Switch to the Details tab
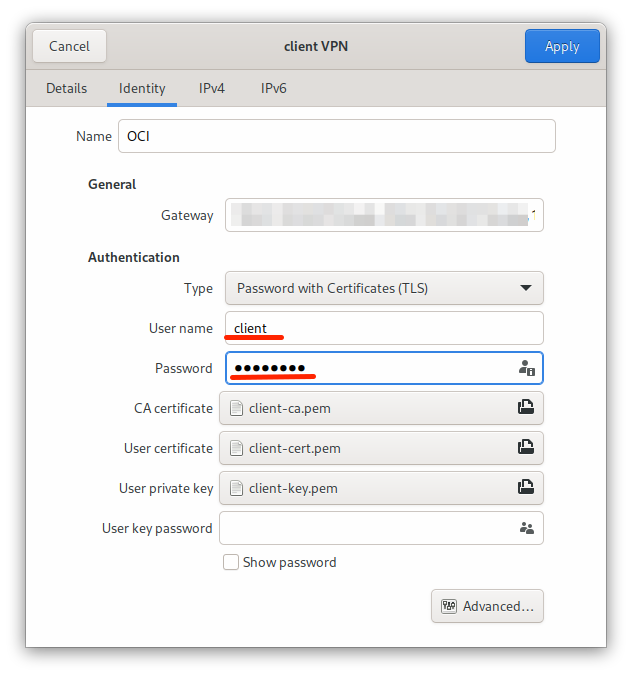 tap(66, 88)
